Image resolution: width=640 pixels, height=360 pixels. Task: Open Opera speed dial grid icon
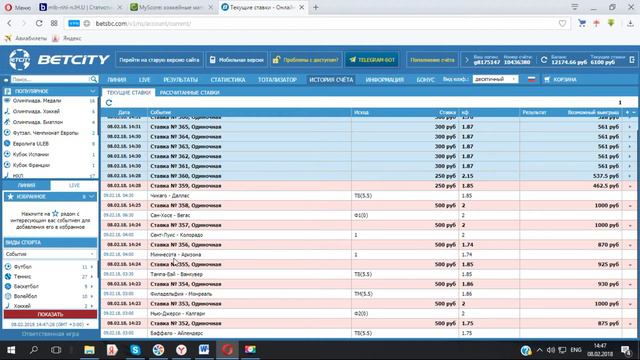click(54, 23)
